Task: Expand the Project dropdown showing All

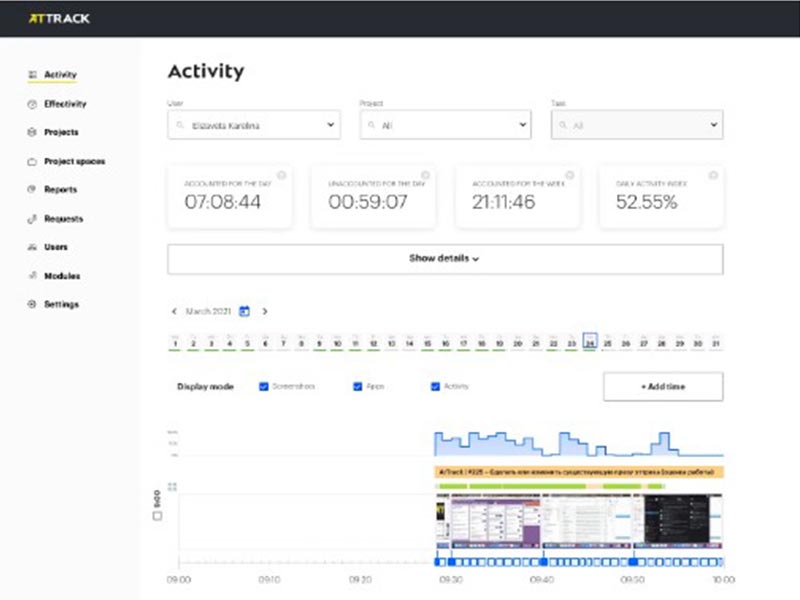Action: point(446,124)
